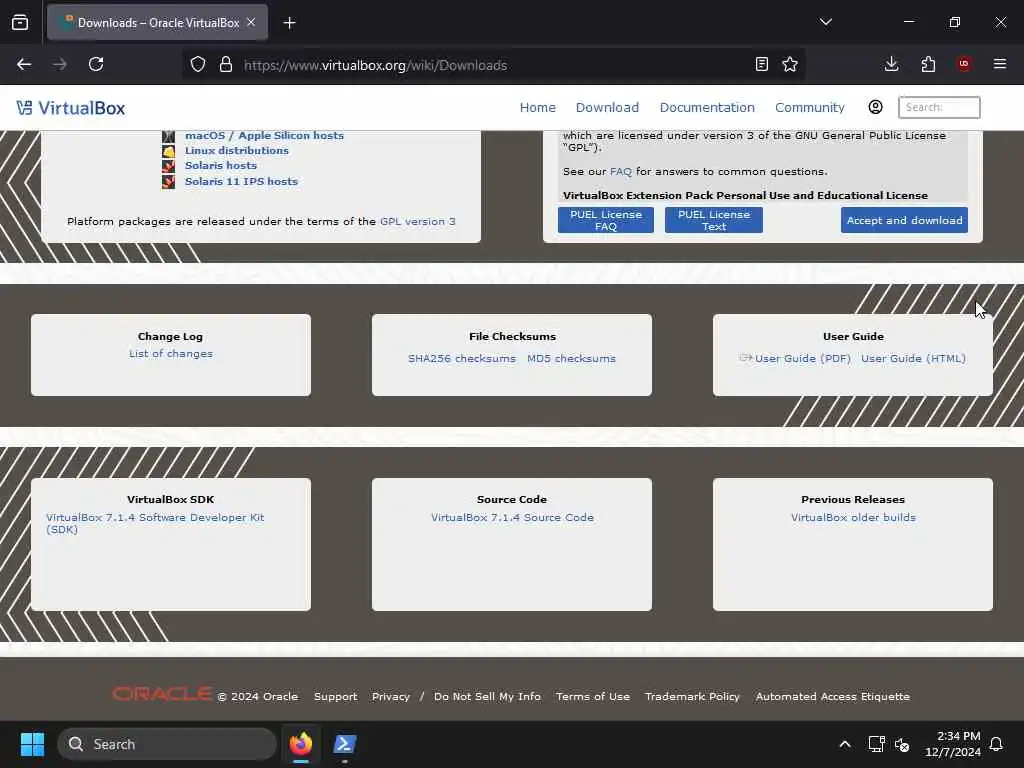The width and height of the screenshot is (1024, 768).
Task: Click Accept and download button
Action: [x=904, y=220]
